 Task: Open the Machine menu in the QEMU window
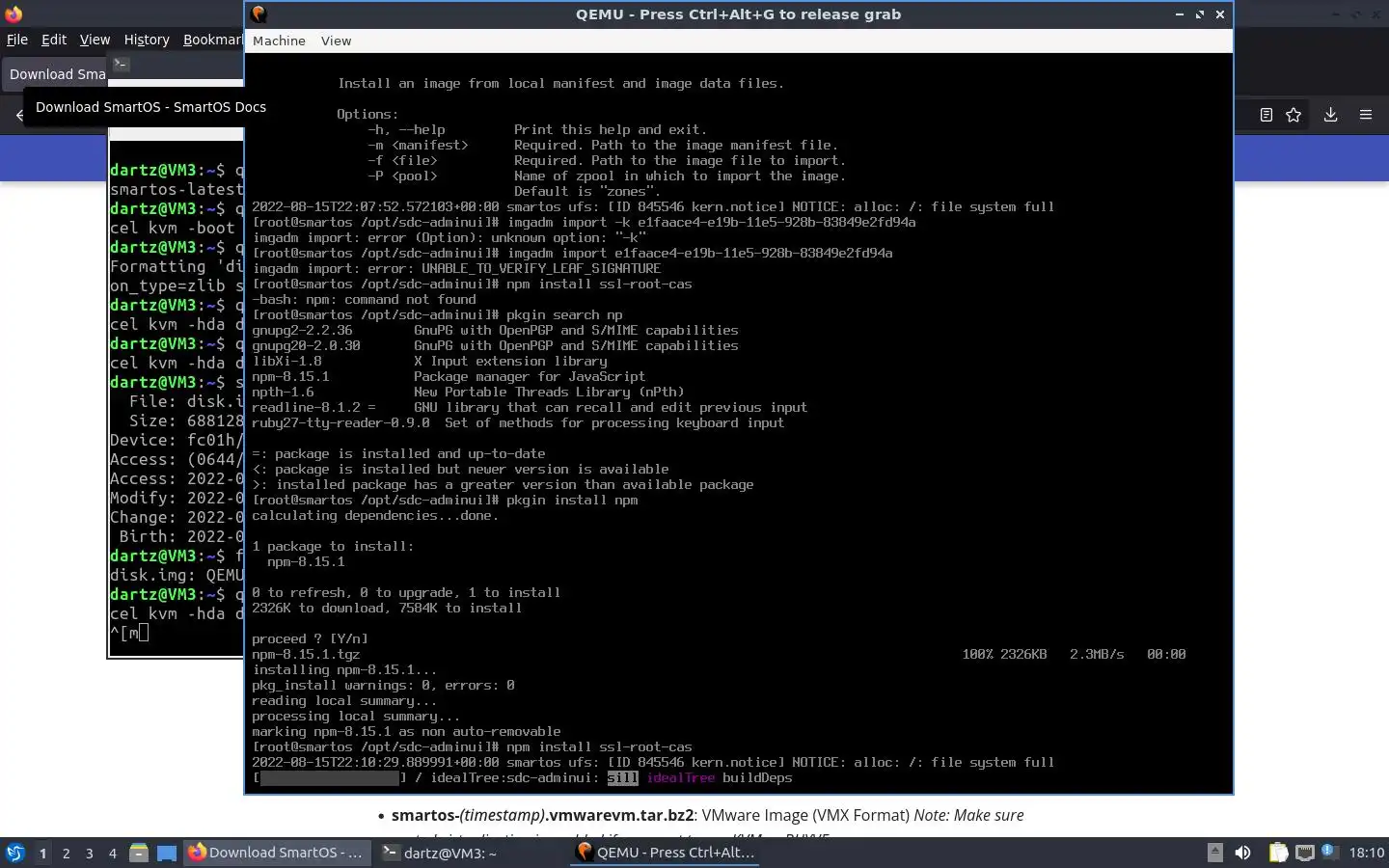(279, 41)
